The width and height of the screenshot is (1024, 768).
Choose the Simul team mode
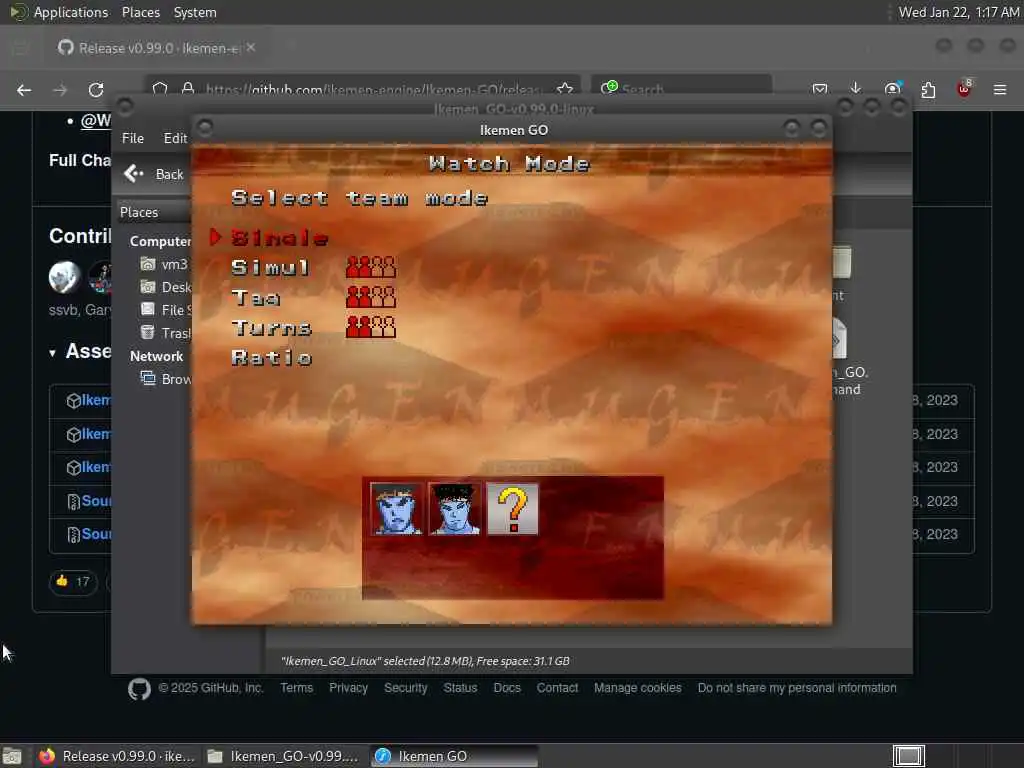270,268
